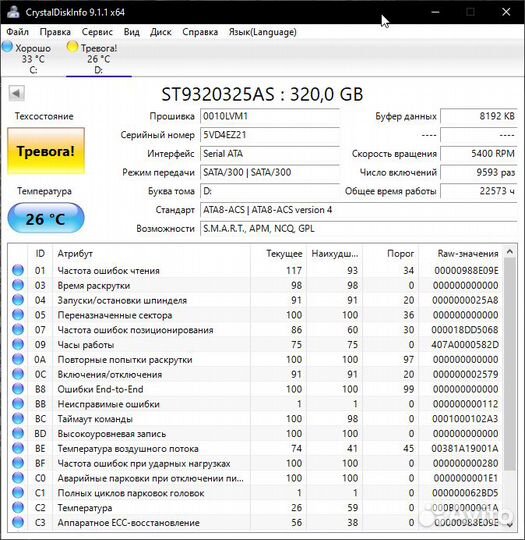Image resolution: width=525 pixels, height=540 pixels.
Task: Click the Raw-значения column header
Action: point(461,253)
